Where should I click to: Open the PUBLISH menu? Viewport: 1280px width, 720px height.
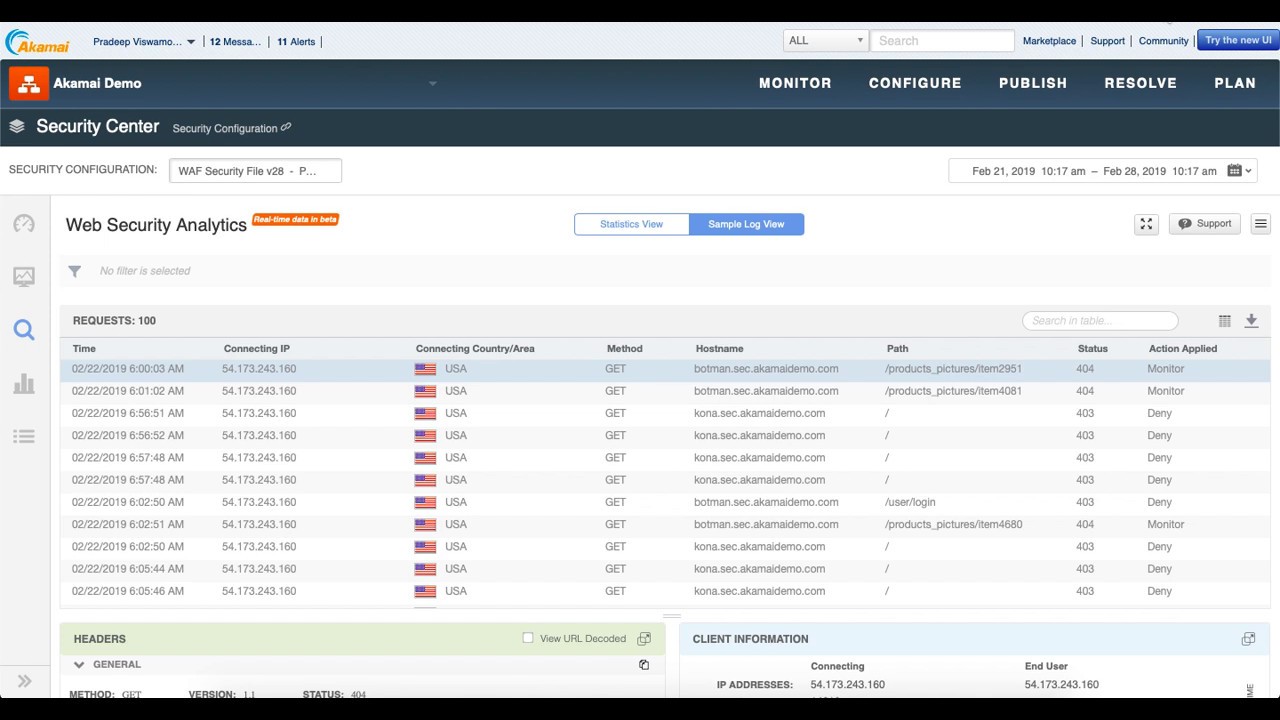click(x=1033, y=83)
